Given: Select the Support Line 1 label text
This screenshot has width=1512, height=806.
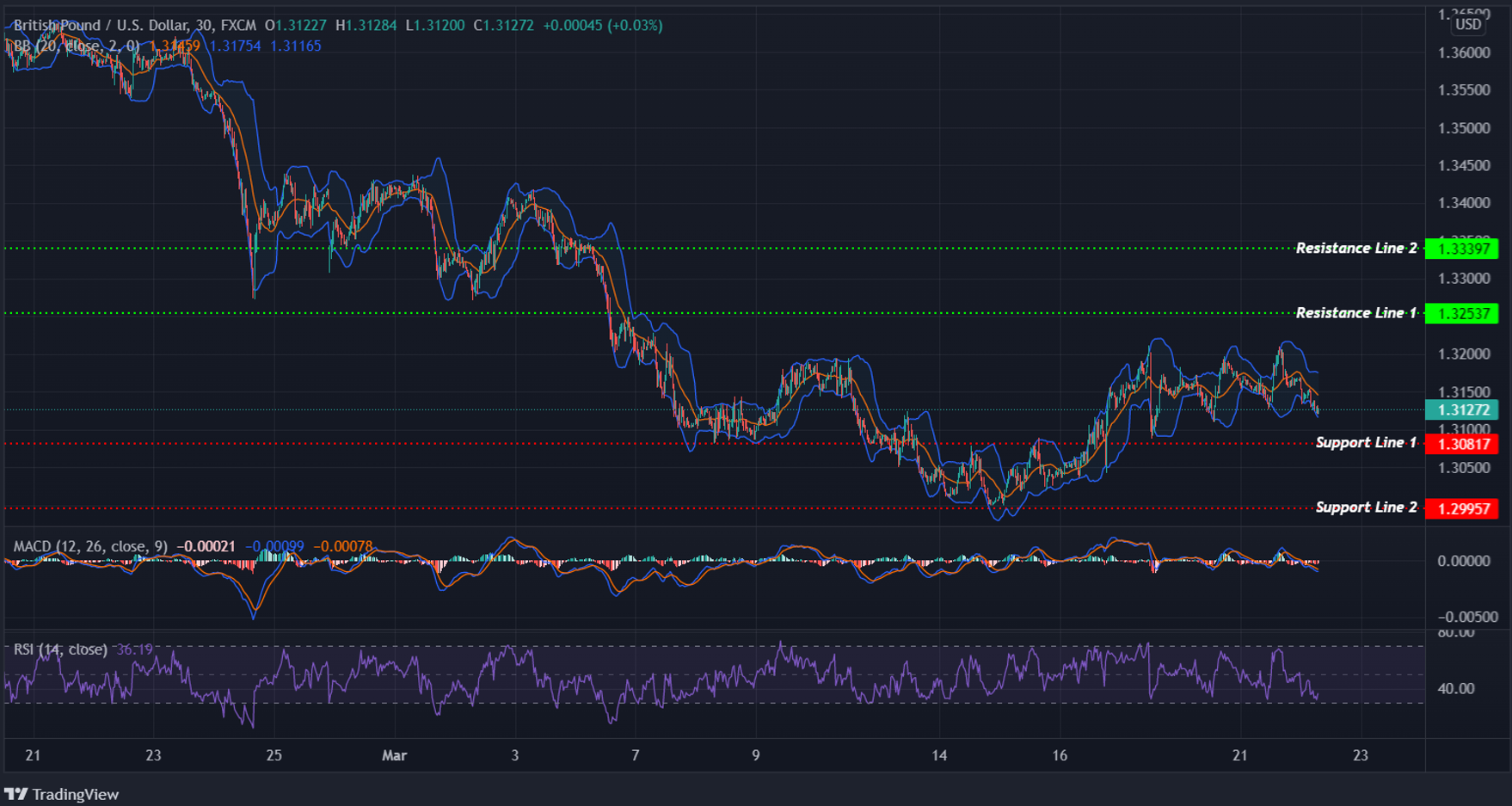Looking at the screenshot, I should pyautogui.click(x=1366, y=443).
